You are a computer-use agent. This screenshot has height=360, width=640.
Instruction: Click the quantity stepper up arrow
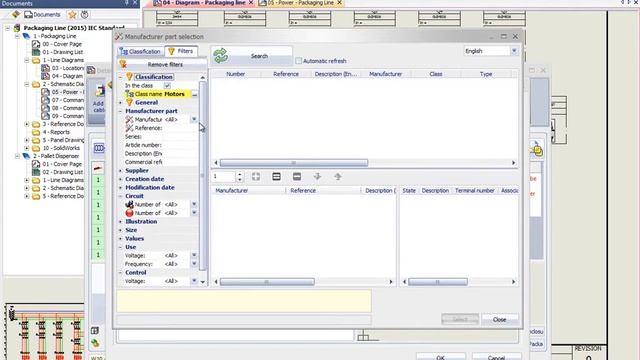tap(240, 174)
